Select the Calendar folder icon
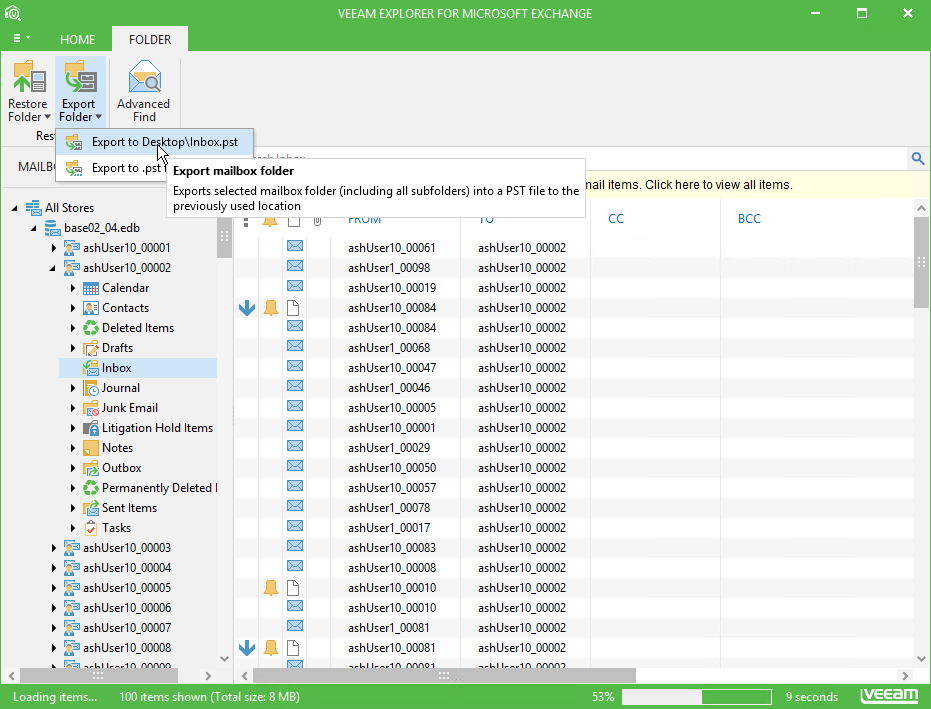The image size is (931, 709). [x=90, y=288]
